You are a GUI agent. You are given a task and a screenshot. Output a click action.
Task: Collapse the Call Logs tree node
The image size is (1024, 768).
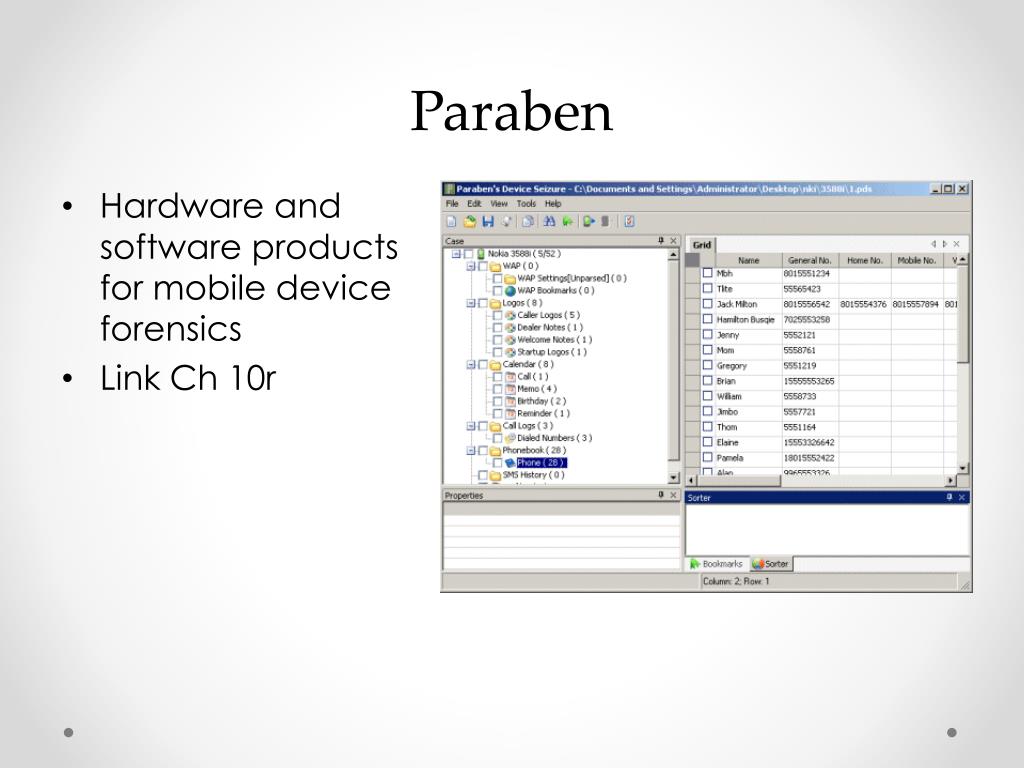pyautogui.click(x=471, y=426)
